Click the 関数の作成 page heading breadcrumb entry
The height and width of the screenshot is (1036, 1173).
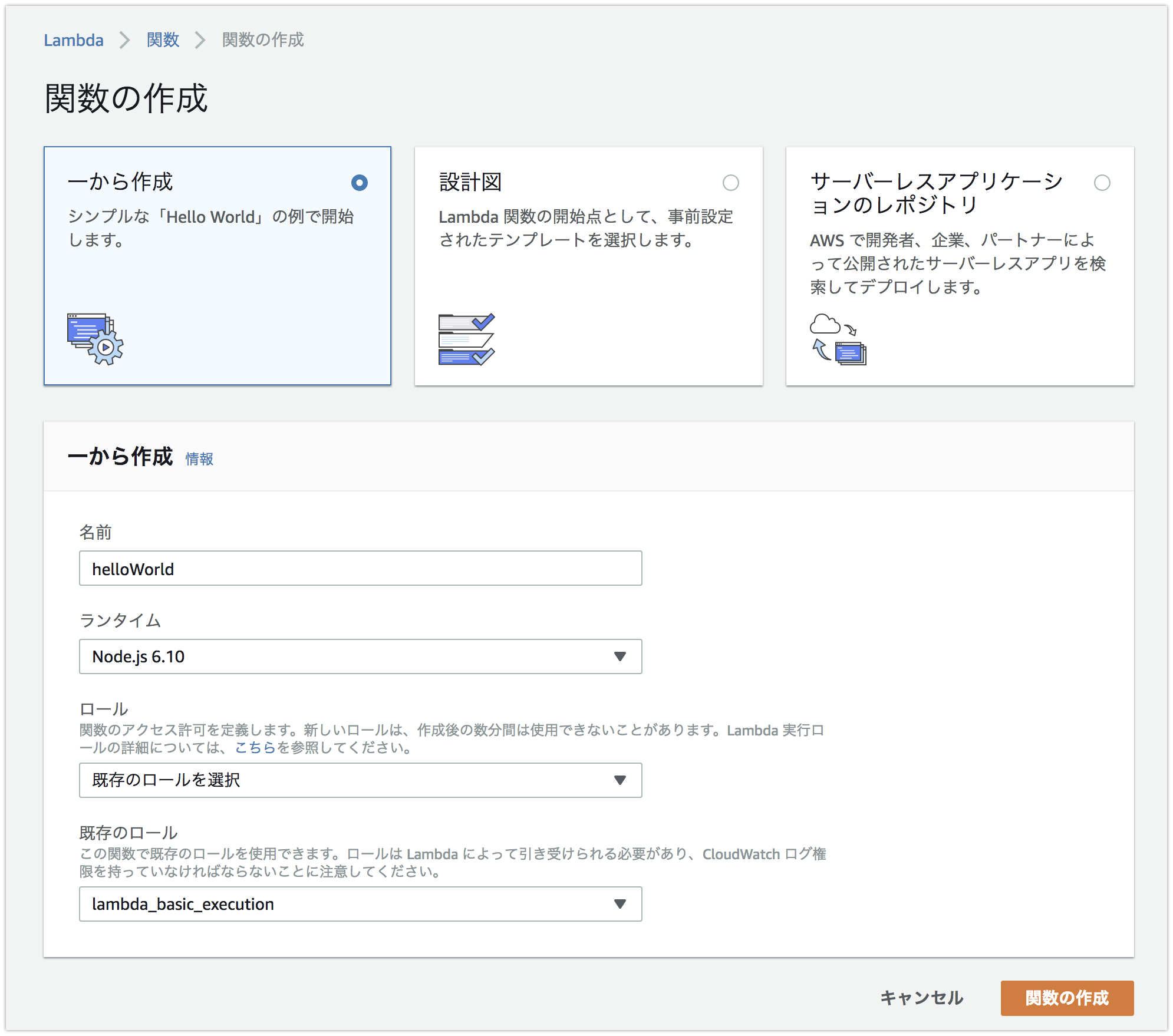[x=262, y=40]
